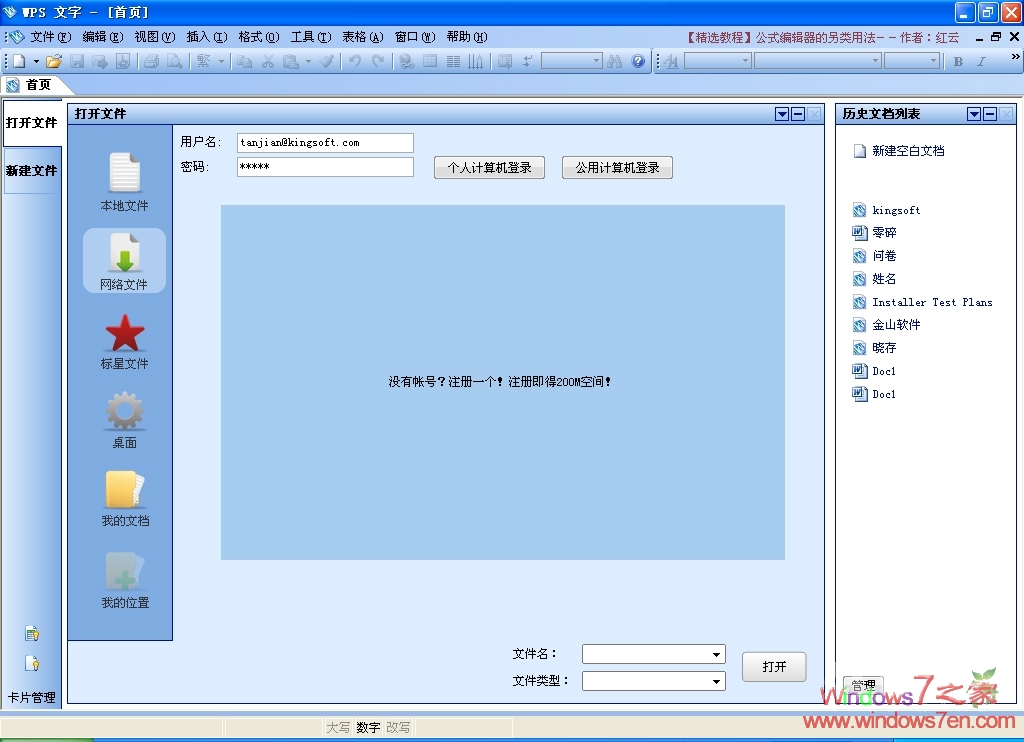Open the zoom percentage combo box
Image resolution: width=1024 pixels, height=742 pixels.
(571, 61)
